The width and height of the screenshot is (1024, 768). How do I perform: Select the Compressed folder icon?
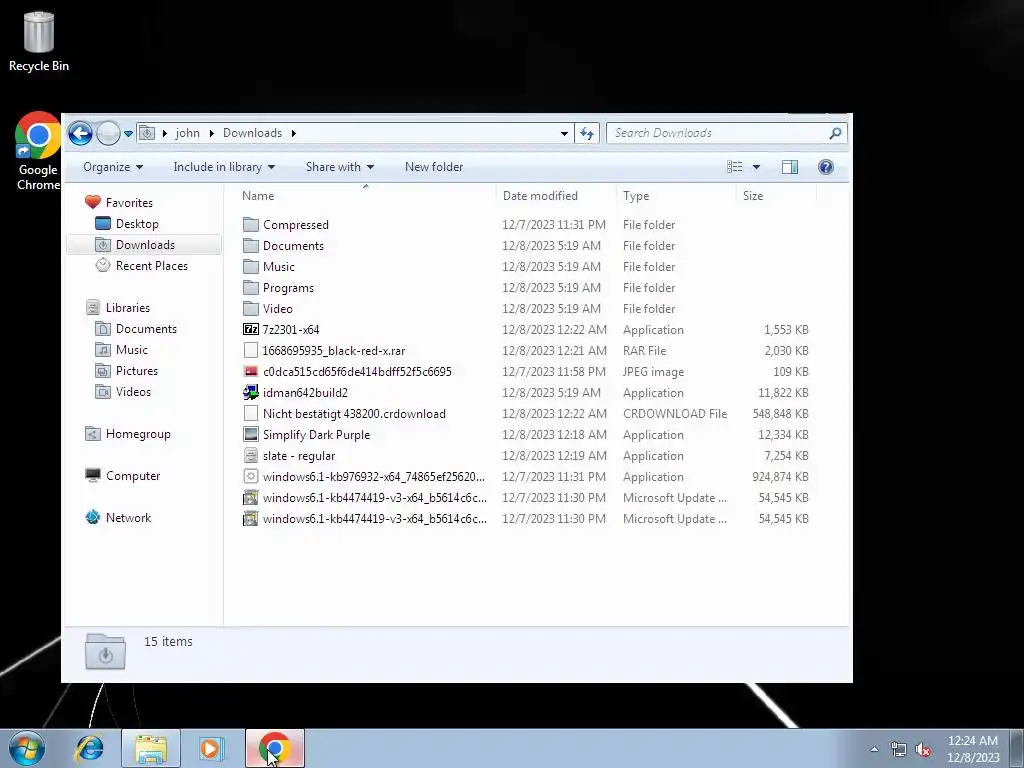[x=251, y=225]
